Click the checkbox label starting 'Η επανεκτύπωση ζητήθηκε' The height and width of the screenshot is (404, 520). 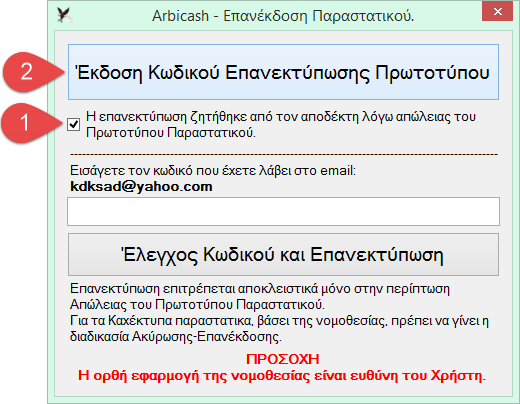click(281, 125)
